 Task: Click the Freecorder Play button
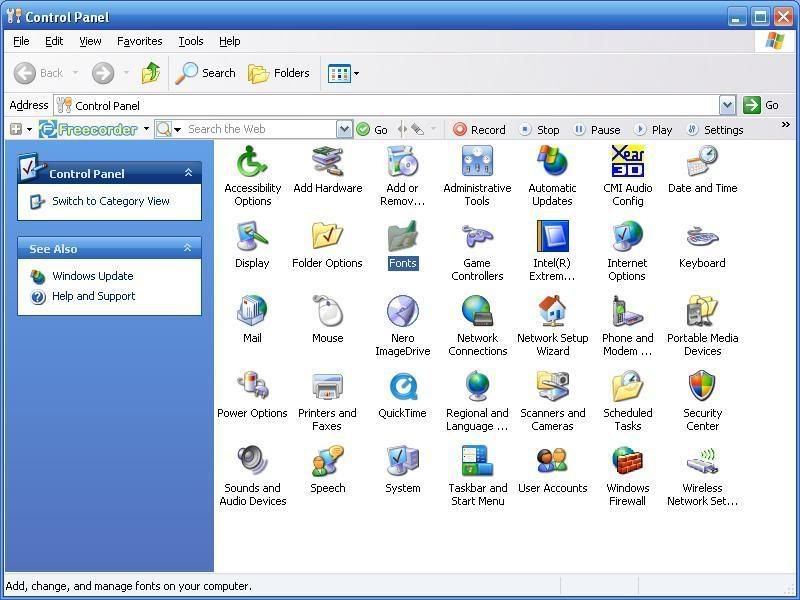(654, 130)
